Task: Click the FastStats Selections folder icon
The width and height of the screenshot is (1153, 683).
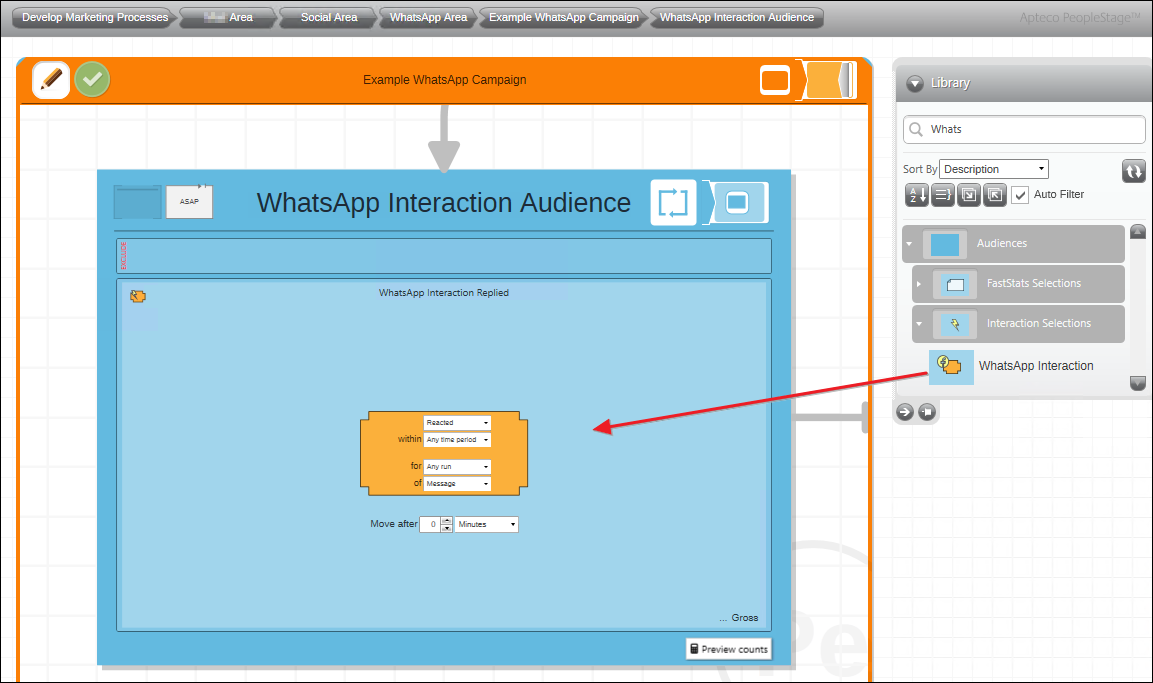Action: tap(955, 284)
